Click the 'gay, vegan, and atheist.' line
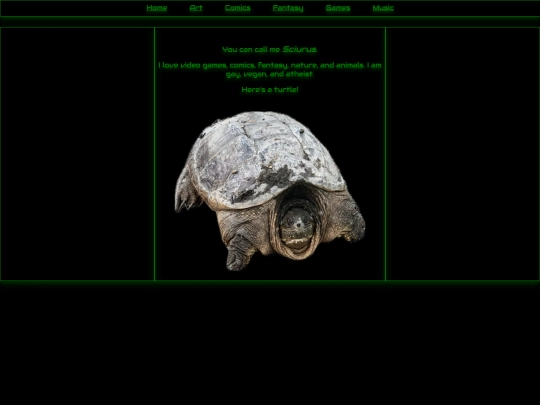540x405 pixels. [x=270, y=74]
